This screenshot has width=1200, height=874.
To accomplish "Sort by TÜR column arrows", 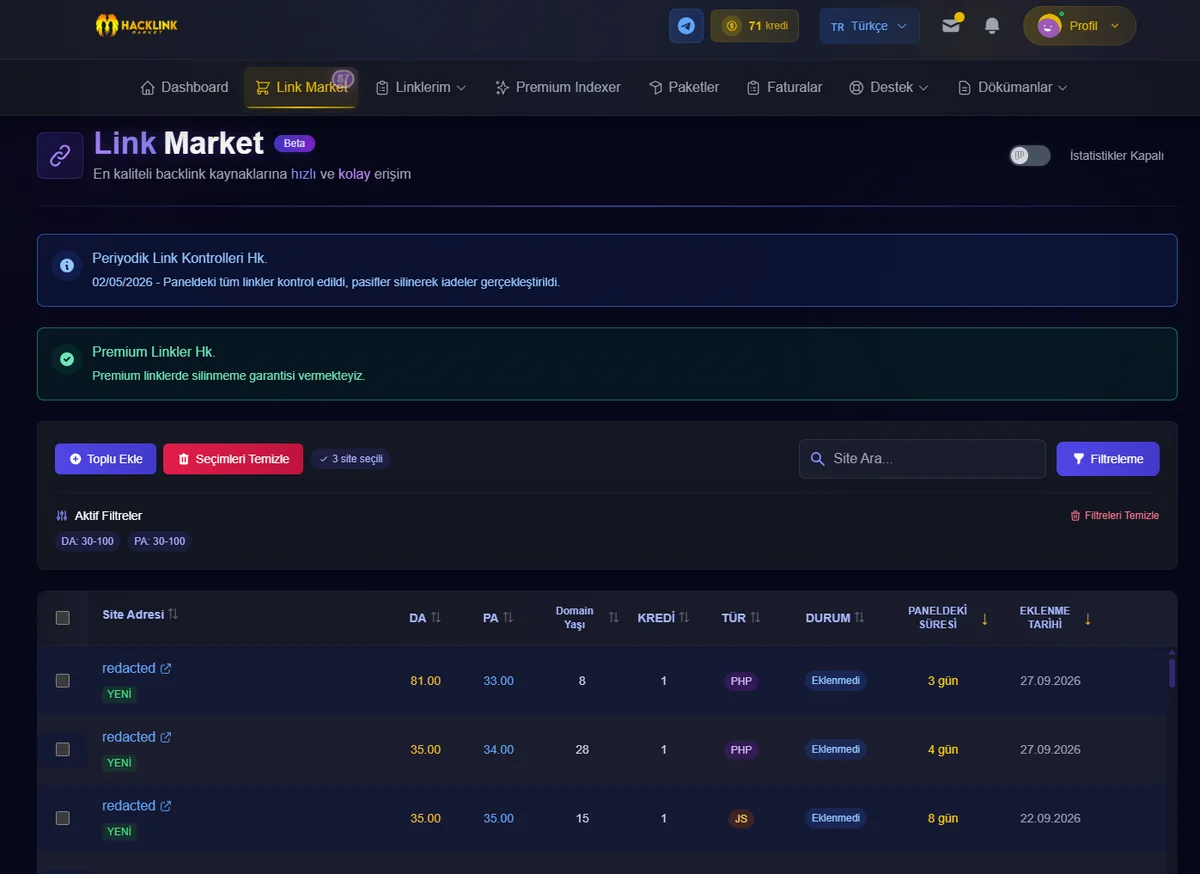I will 755,618.
